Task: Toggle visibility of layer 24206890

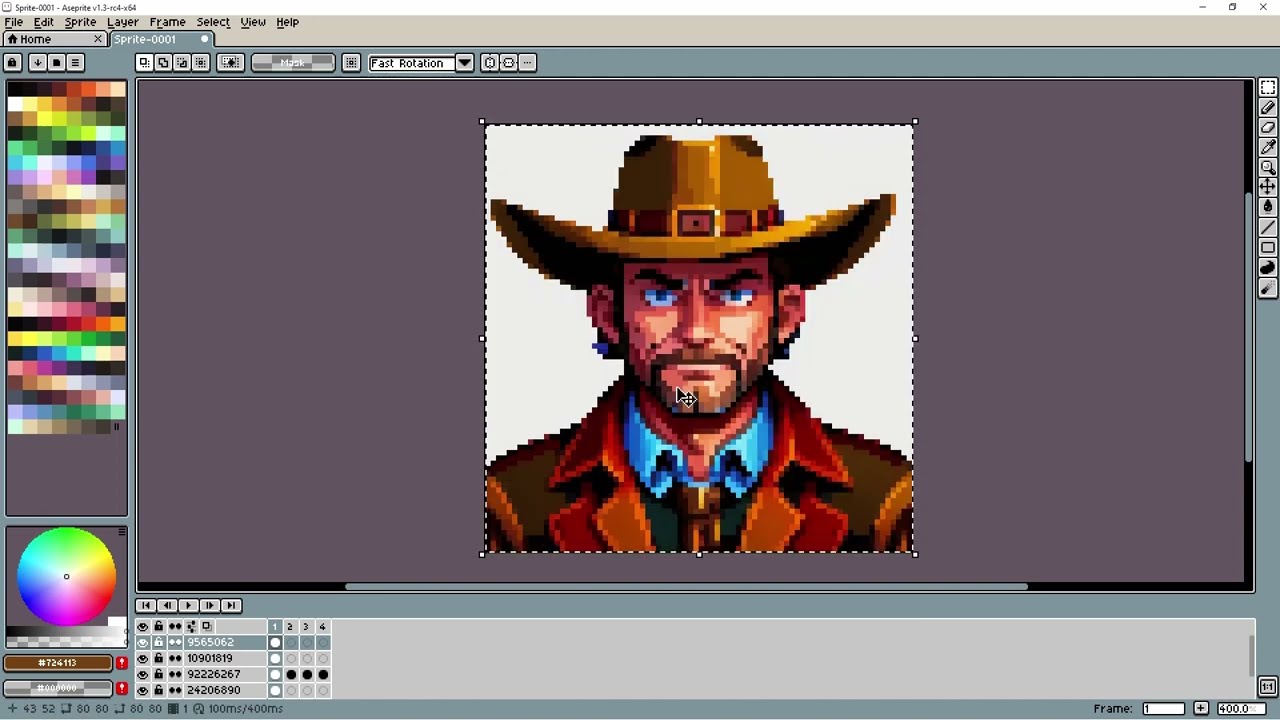Action: coord(143,690)
